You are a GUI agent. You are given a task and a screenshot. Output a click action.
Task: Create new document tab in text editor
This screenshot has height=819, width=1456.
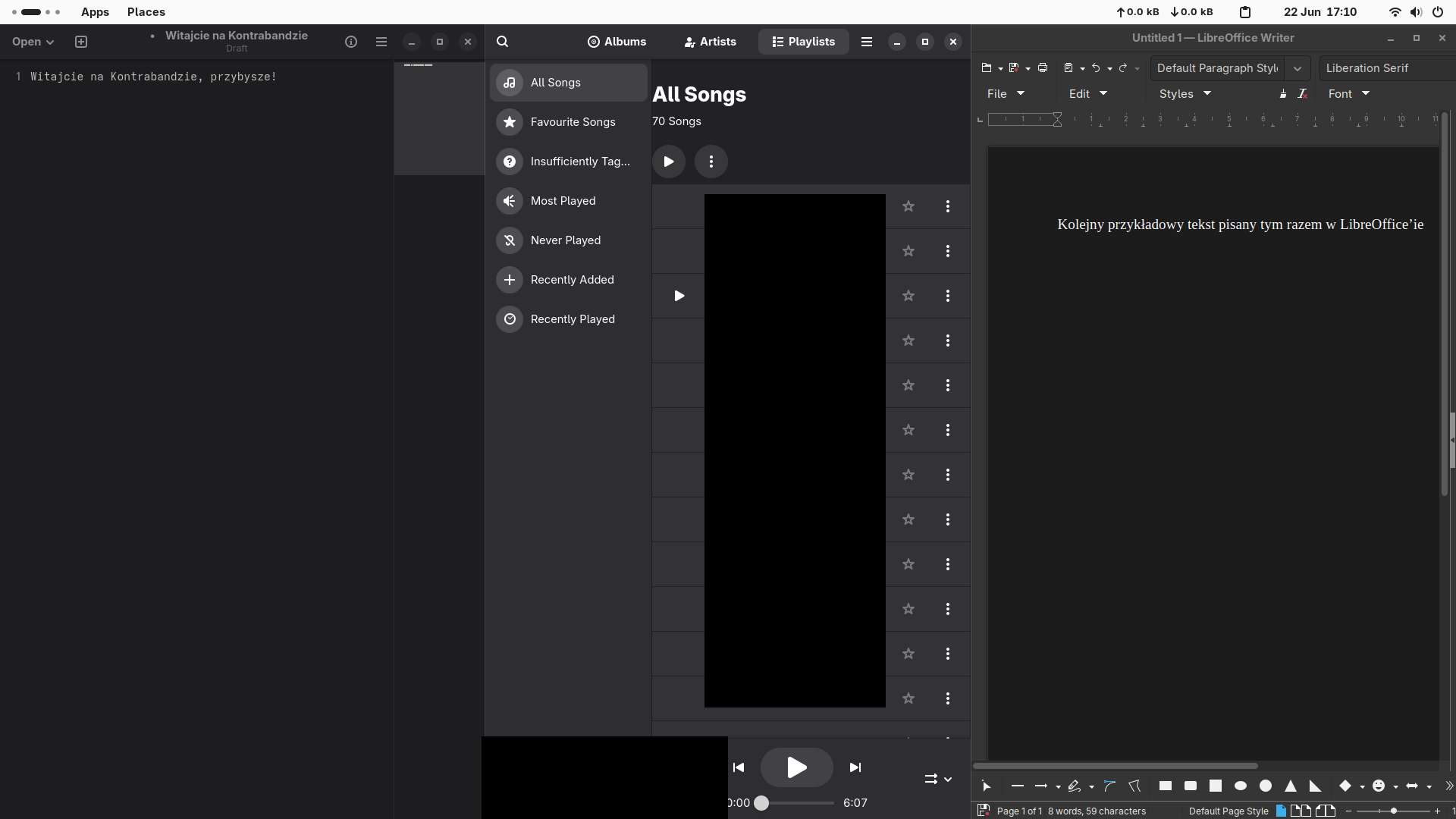coord(81,42)
